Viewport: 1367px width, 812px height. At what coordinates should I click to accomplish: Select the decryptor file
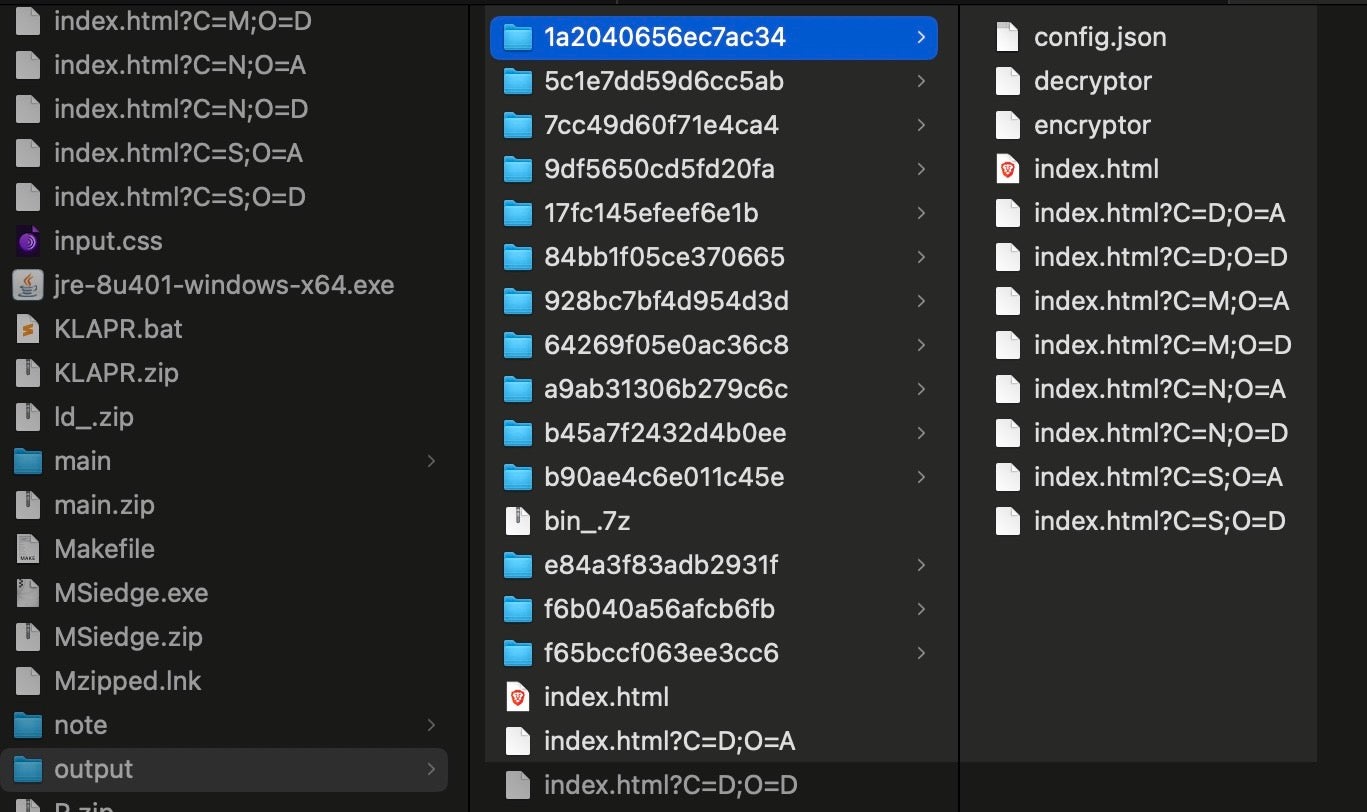click(1092, 81)
